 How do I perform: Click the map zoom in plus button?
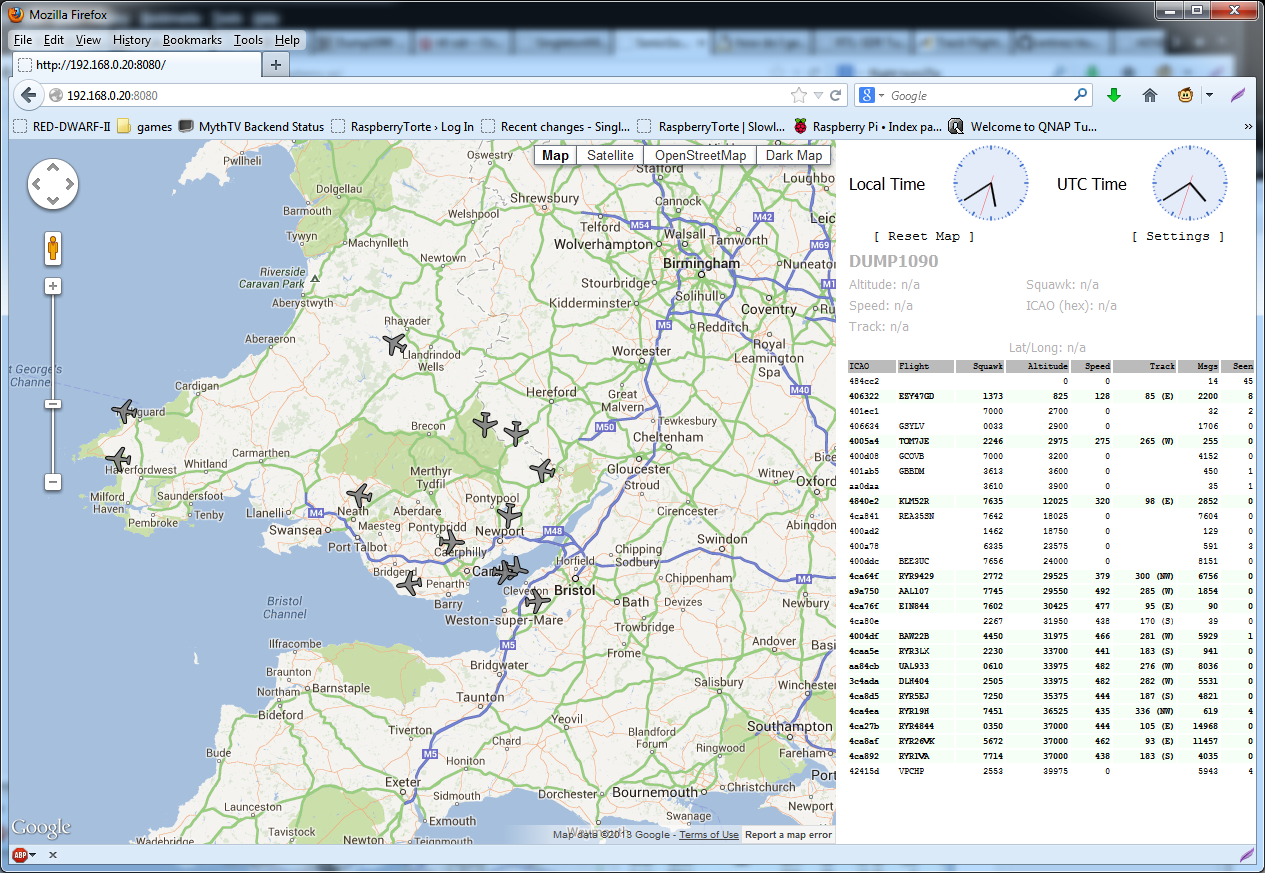pyautogui.click(x=53, y=286)
